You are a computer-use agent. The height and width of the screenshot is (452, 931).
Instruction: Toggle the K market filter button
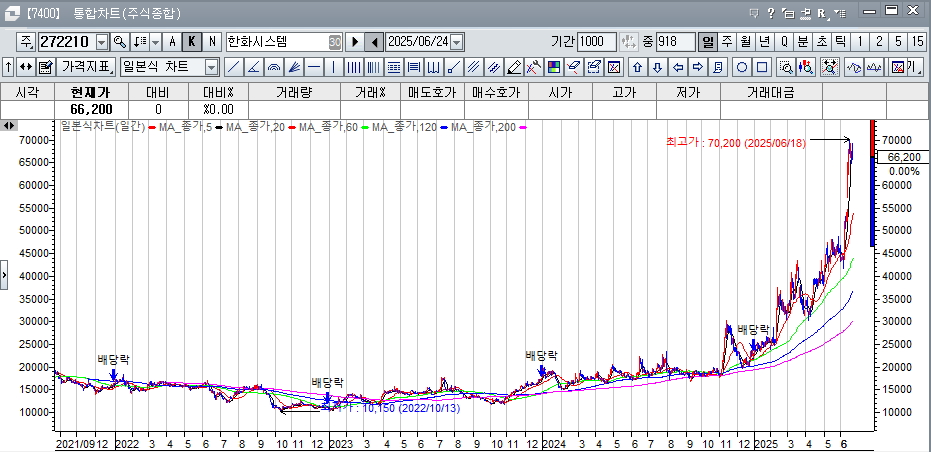(x=191, y=42)
